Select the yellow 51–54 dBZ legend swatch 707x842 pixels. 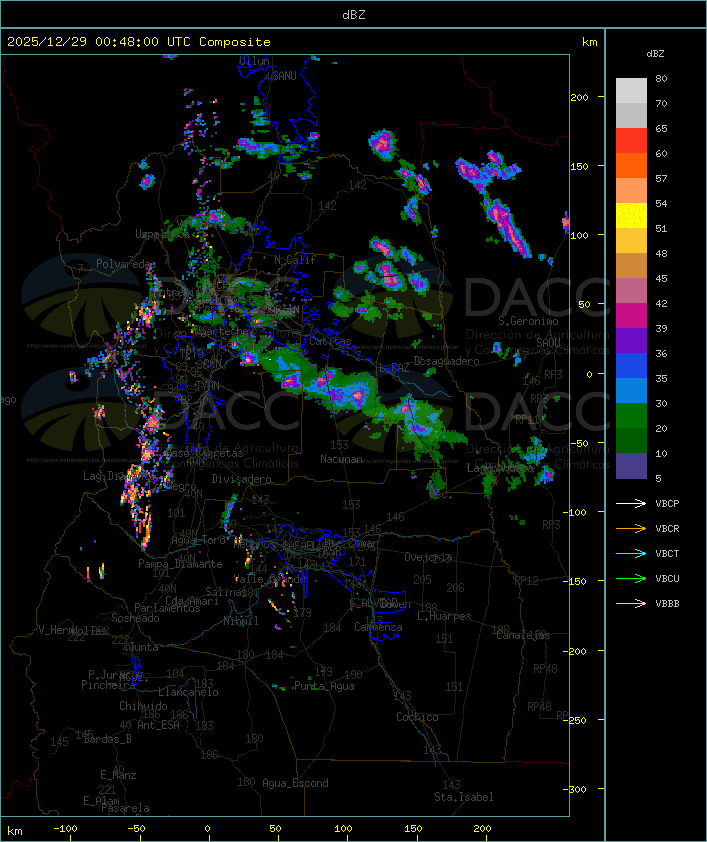point(631,216)
